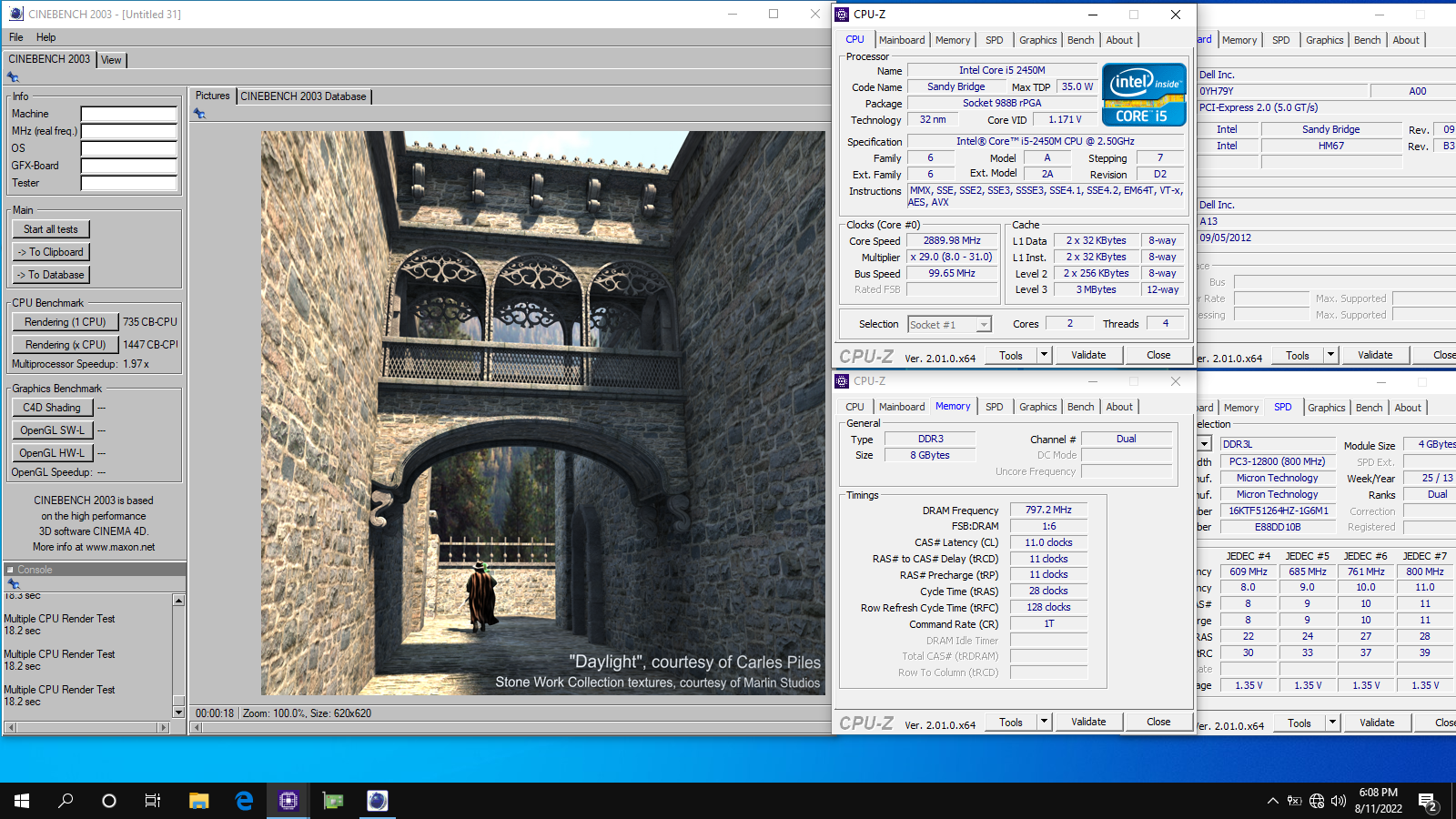Click Tester input field
1456x819 pixels.
(x=129, y=183)
